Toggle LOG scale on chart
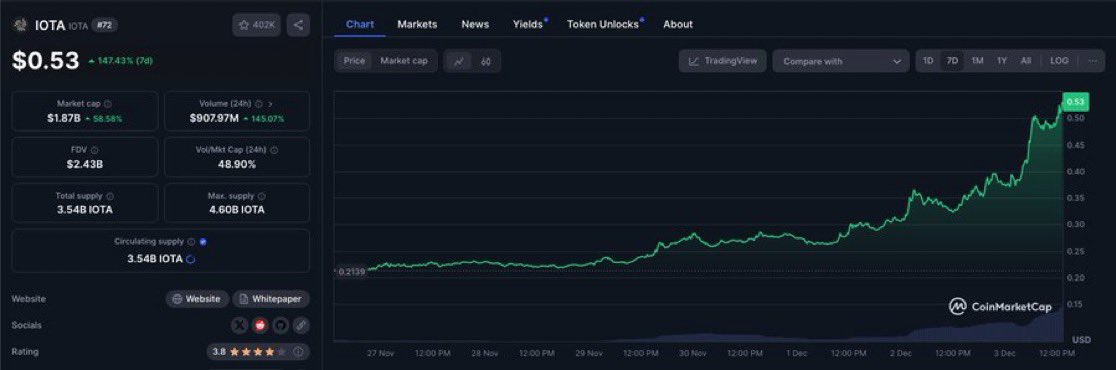Screen dimensions: 1116x370 (1059, 61)
